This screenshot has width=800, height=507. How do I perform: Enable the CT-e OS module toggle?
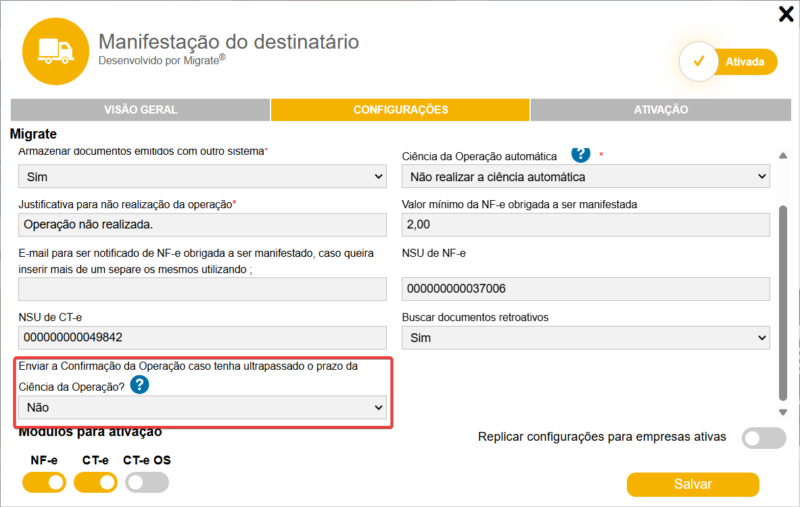(147, 483)
